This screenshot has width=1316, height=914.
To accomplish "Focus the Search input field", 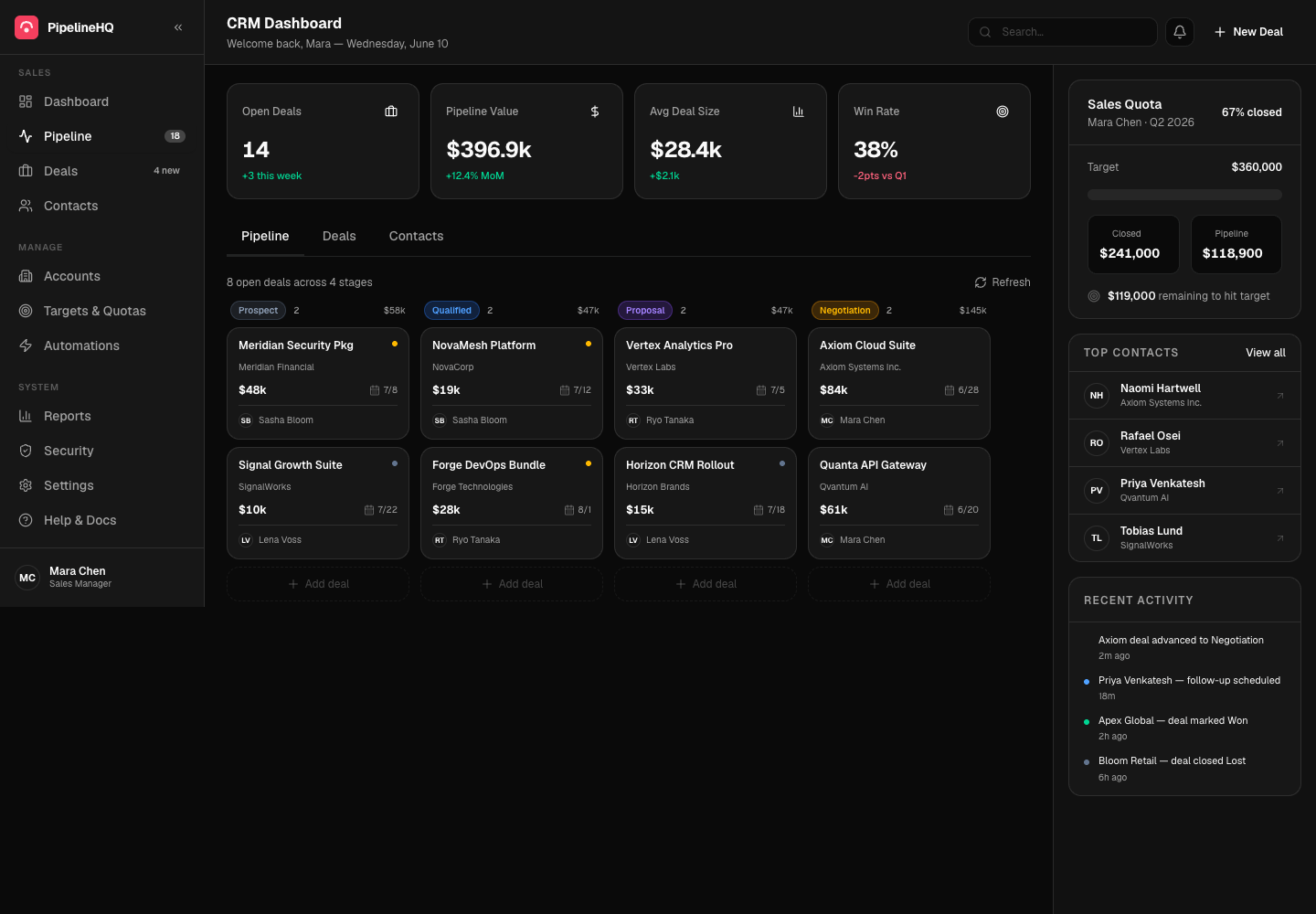I will point(1063,32).
